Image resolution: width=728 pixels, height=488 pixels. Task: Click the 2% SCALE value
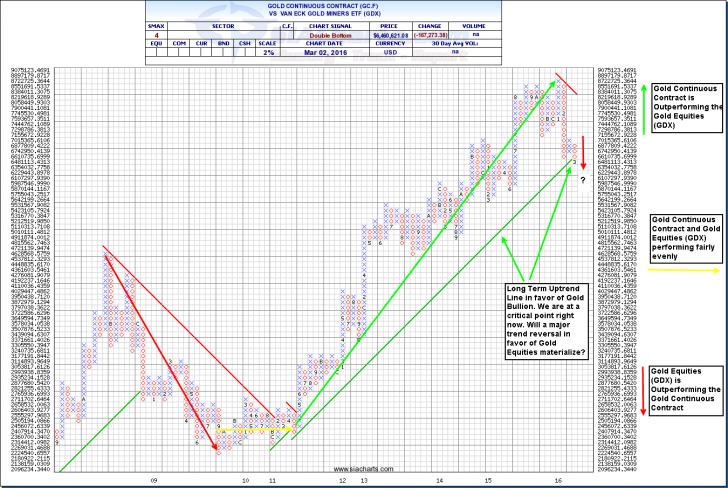266,54
